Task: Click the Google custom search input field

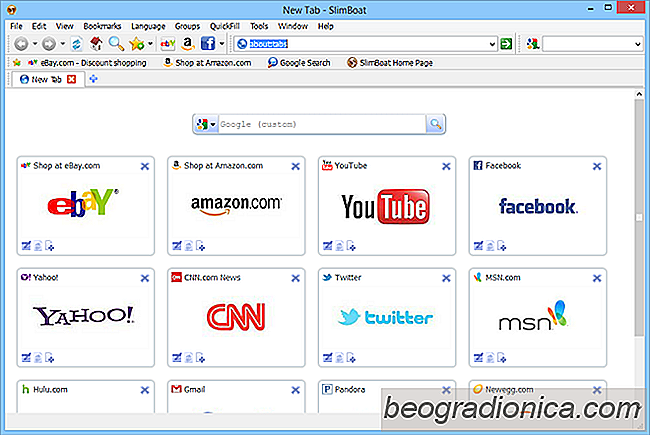Action: [x=322, y=124]
